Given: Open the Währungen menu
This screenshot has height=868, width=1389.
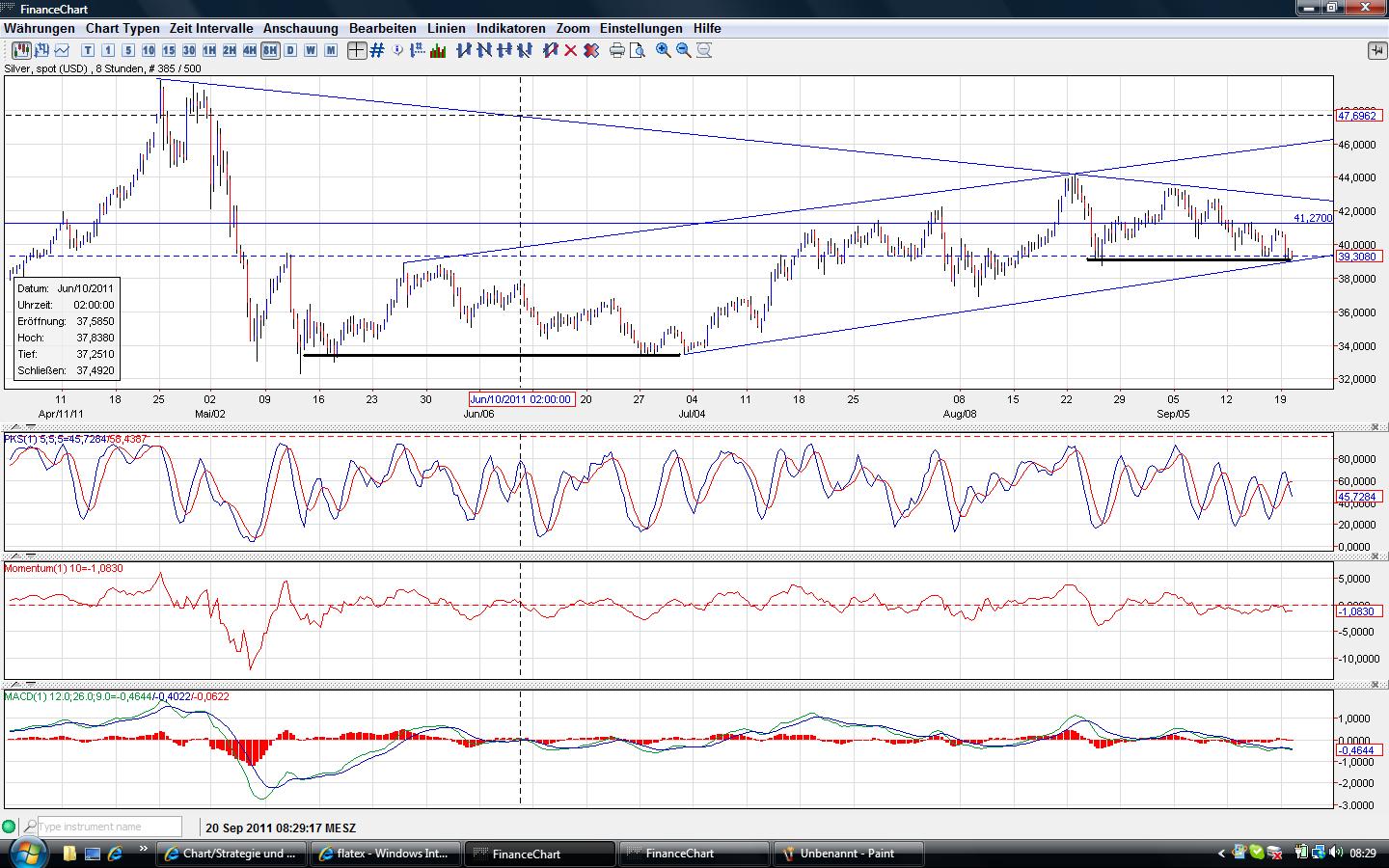Looking at the screenshot, I should [x=40, y=28].
